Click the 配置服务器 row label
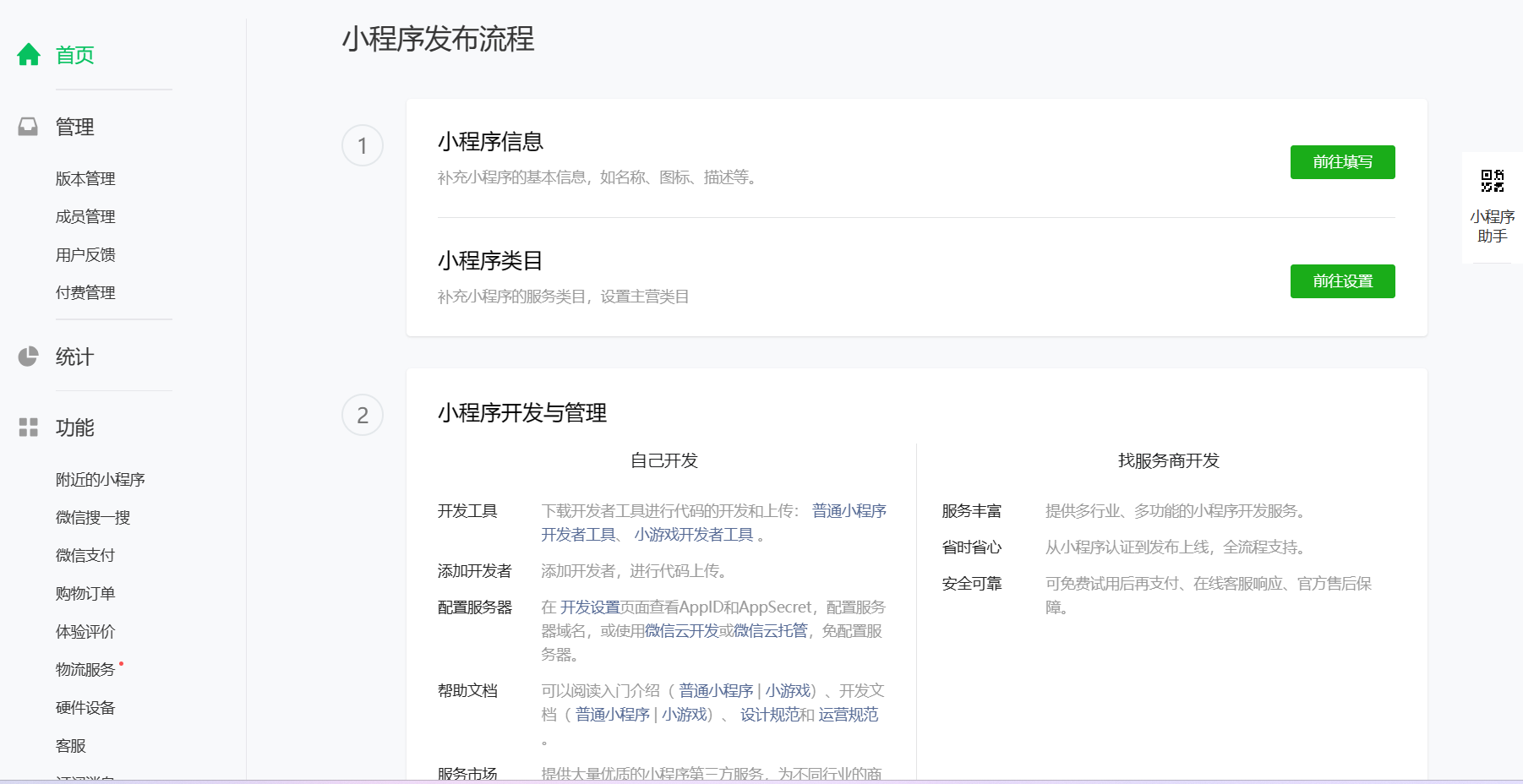This screenshot has height=784, width=1523. [x=475, y=607]
